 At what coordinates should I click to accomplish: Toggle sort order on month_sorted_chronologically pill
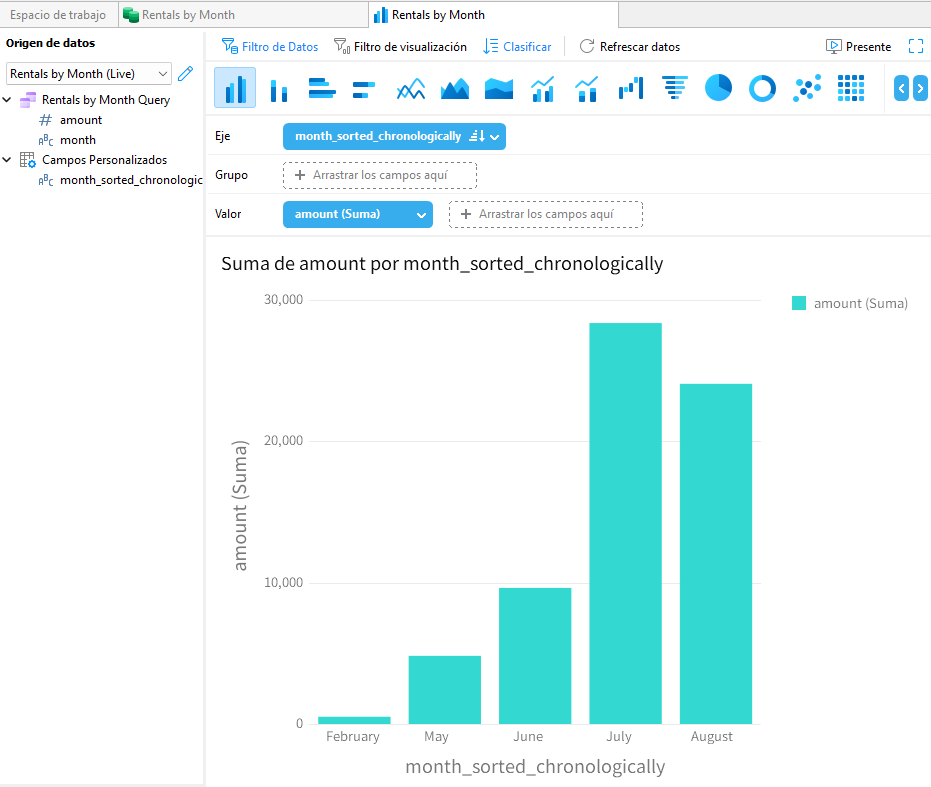476,136
